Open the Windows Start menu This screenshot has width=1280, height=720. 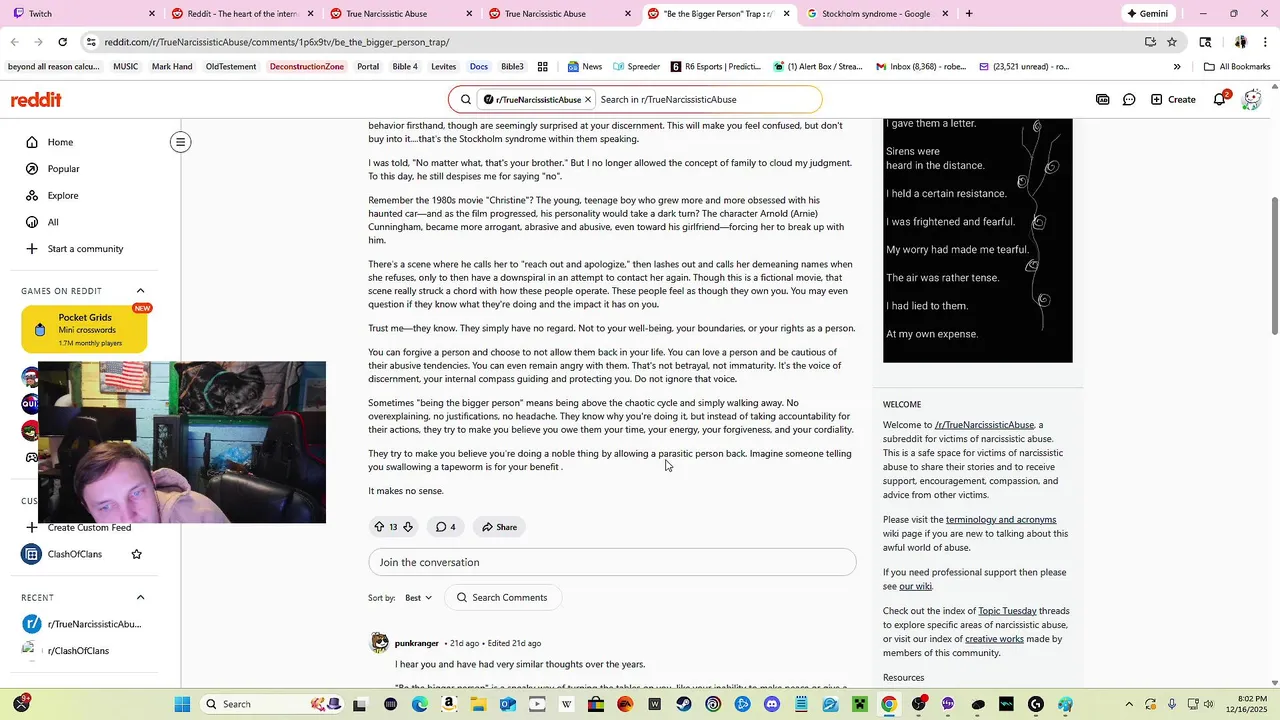182,704
